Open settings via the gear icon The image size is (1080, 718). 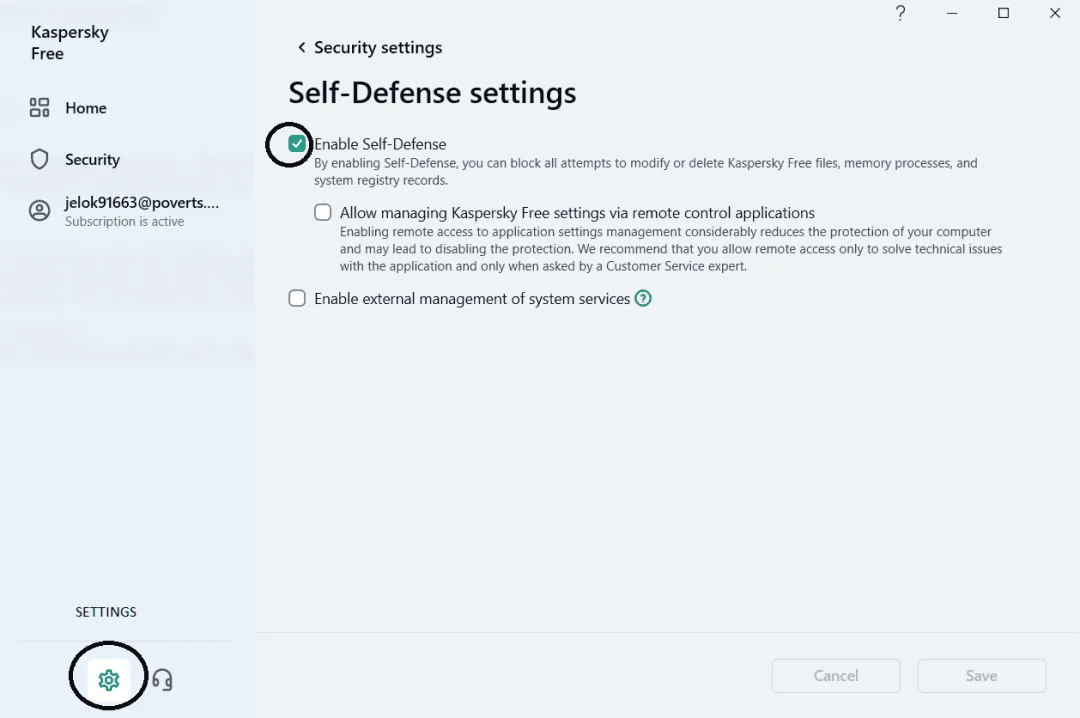(109, 680)
